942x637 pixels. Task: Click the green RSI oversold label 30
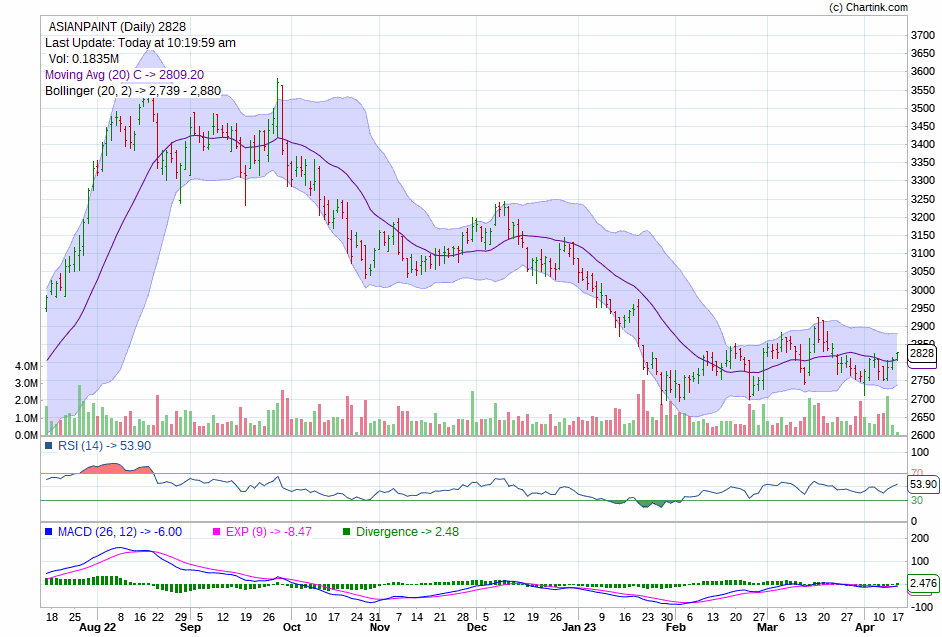click(x=917, y=501)
